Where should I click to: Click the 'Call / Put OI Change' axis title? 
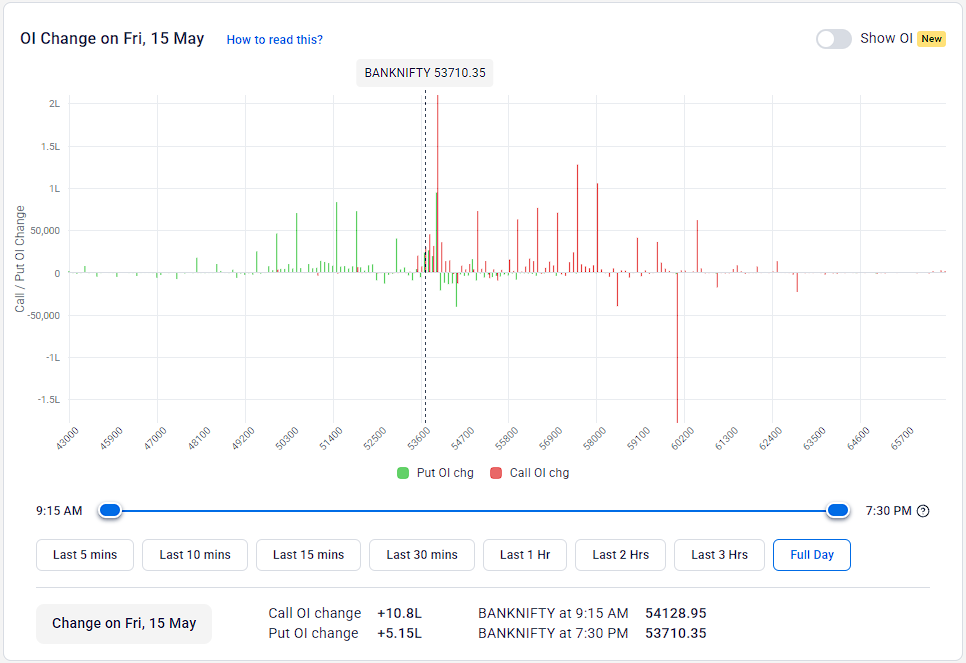click(20, 259)
